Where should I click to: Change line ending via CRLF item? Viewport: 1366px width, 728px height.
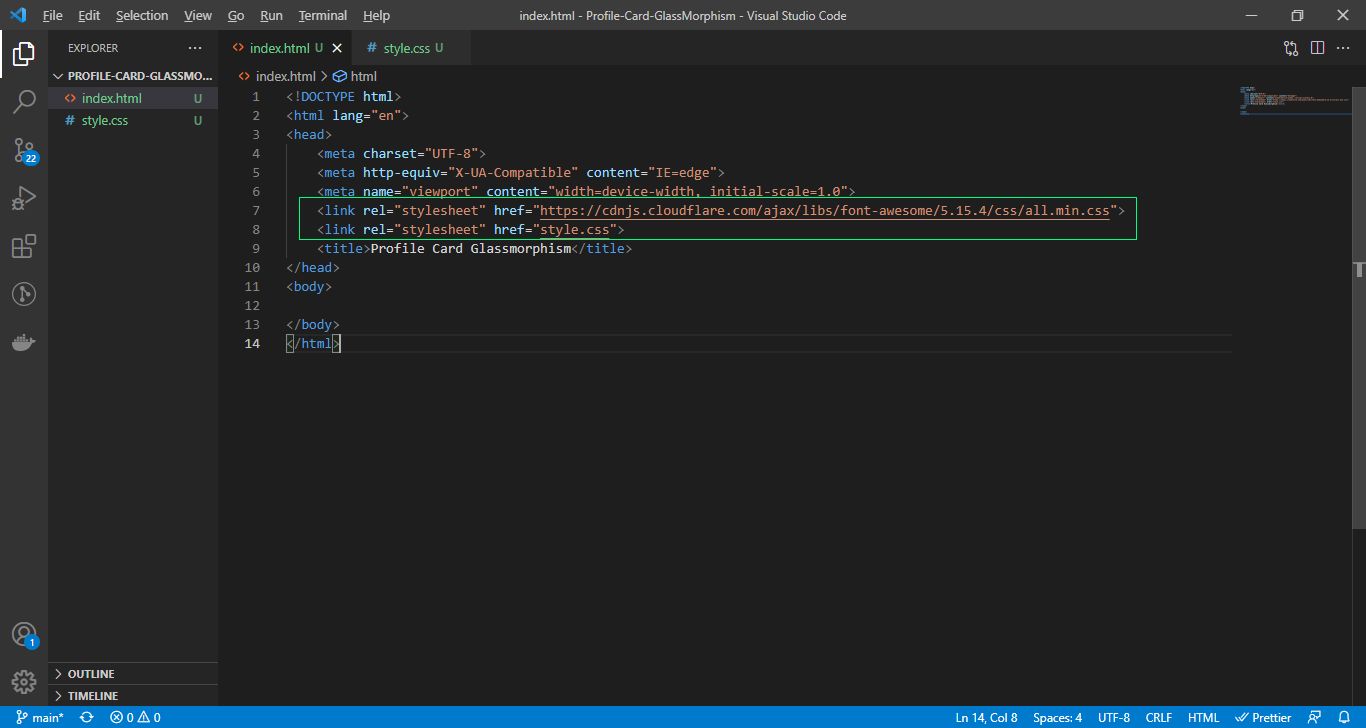coord(1159,717)
